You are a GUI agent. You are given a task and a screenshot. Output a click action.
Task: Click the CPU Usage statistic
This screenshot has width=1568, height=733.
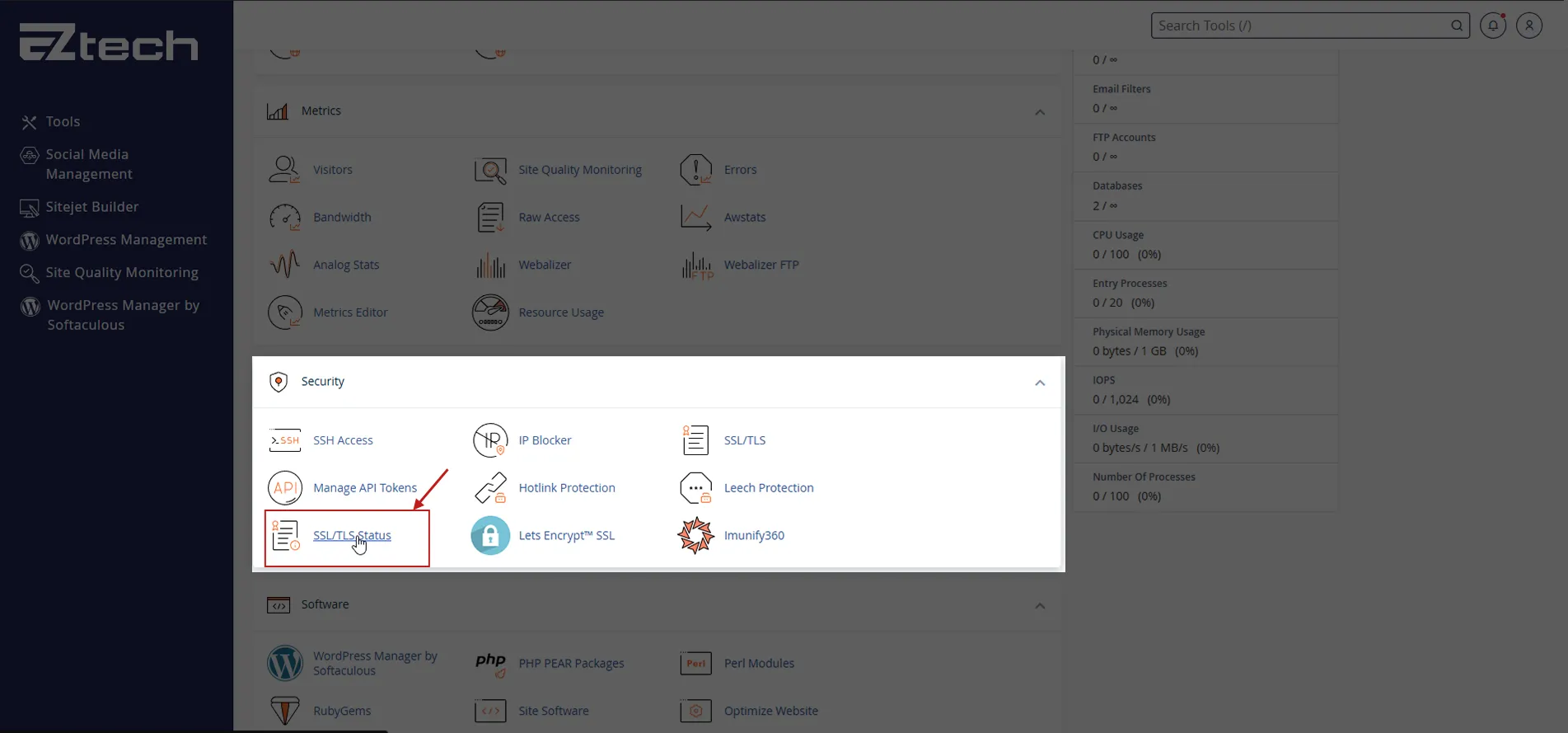click(x=1206, y=245)
